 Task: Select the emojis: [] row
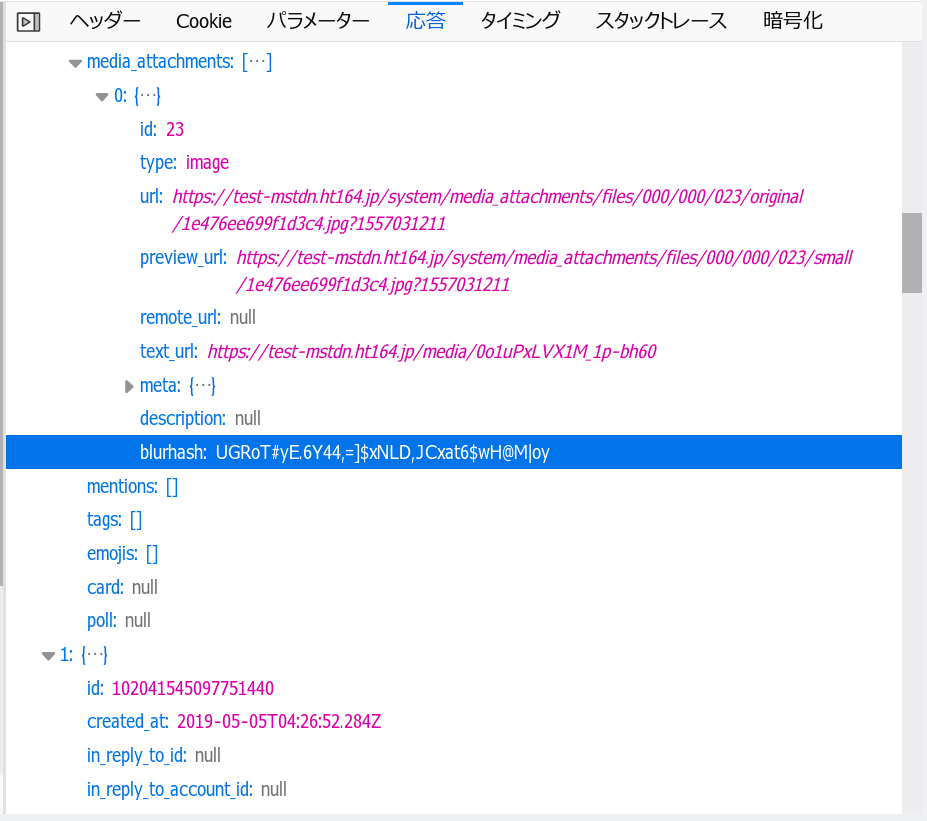click(453, 554)
